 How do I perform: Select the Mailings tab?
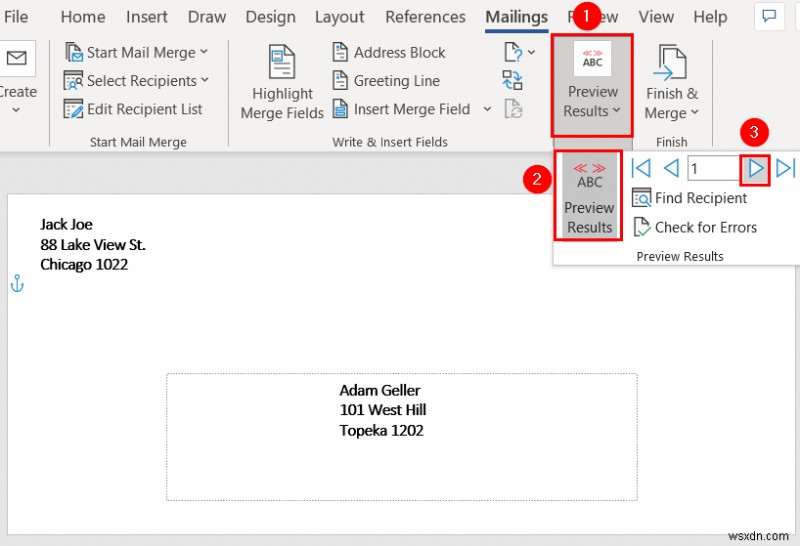click(516, 17)
